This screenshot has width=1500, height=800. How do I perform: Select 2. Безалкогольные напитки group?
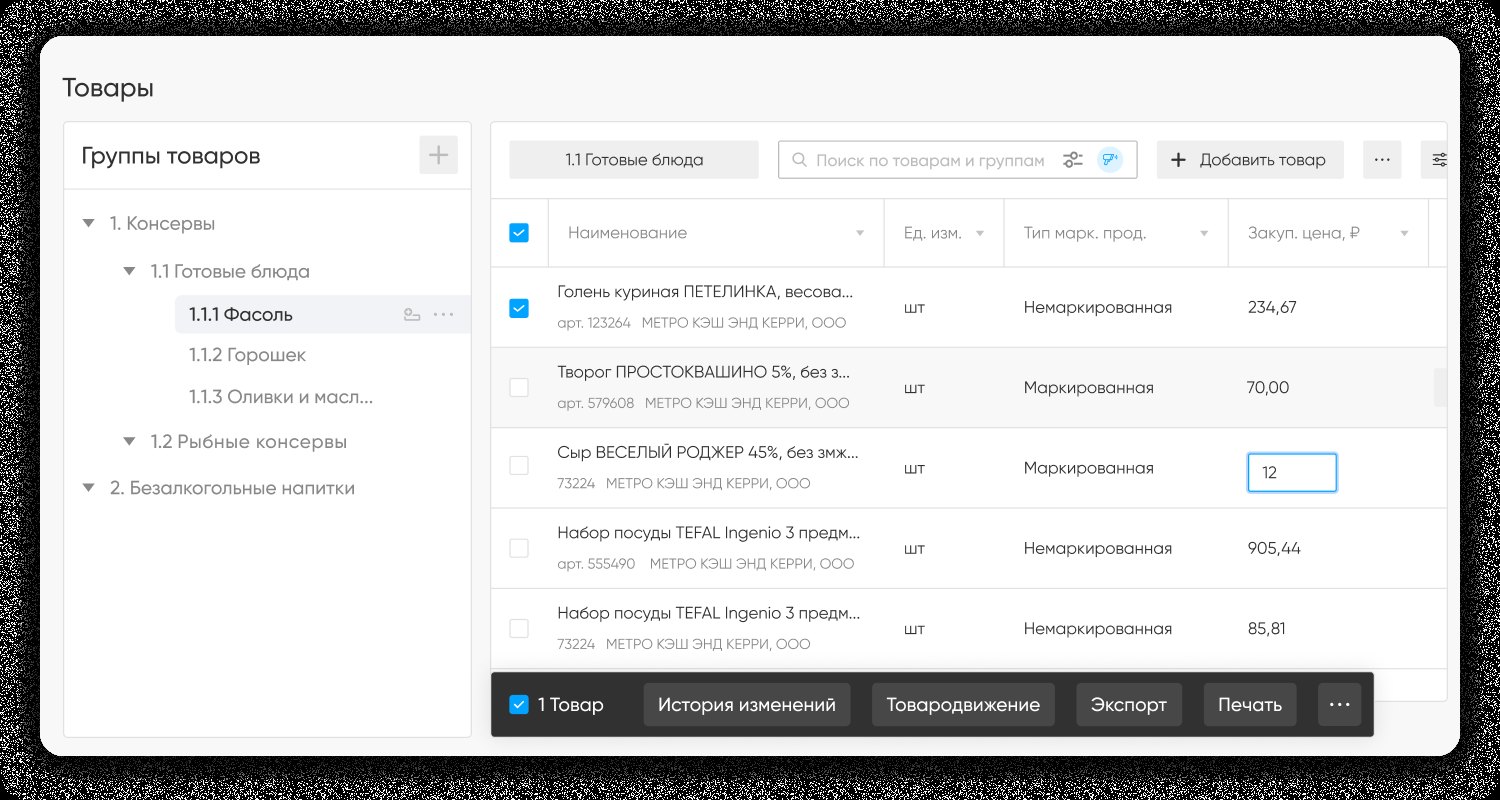(232, 488)
